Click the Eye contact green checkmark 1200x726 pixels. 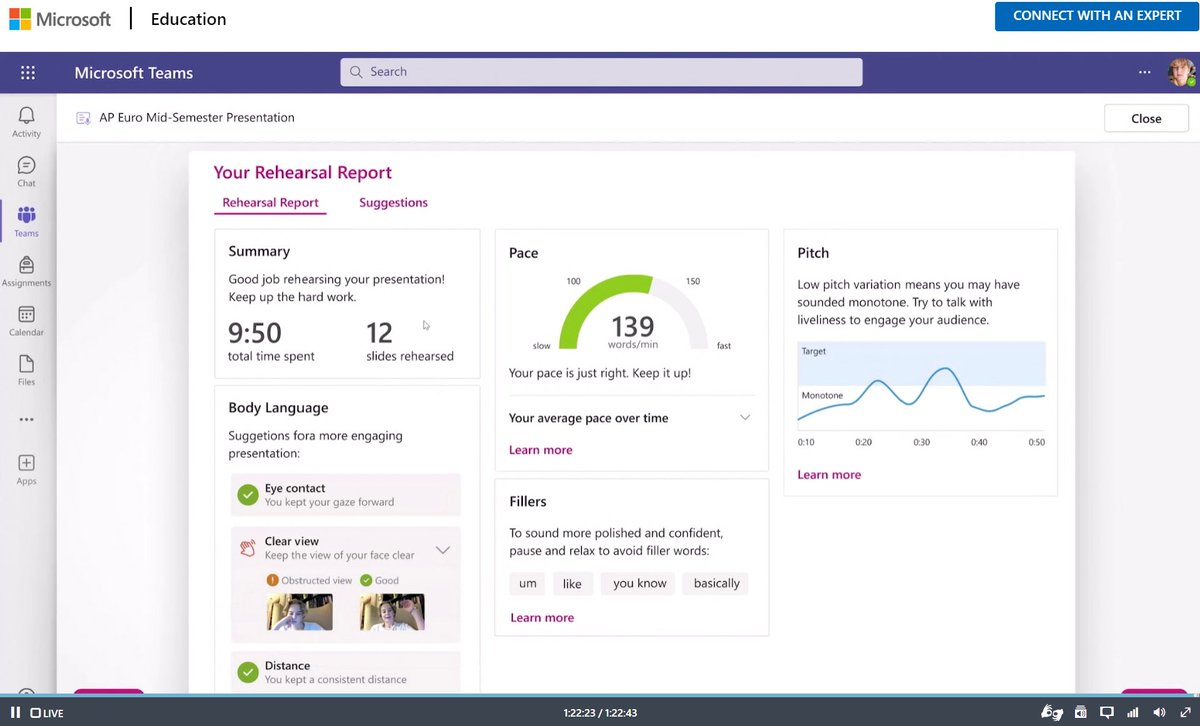[248, 495]
